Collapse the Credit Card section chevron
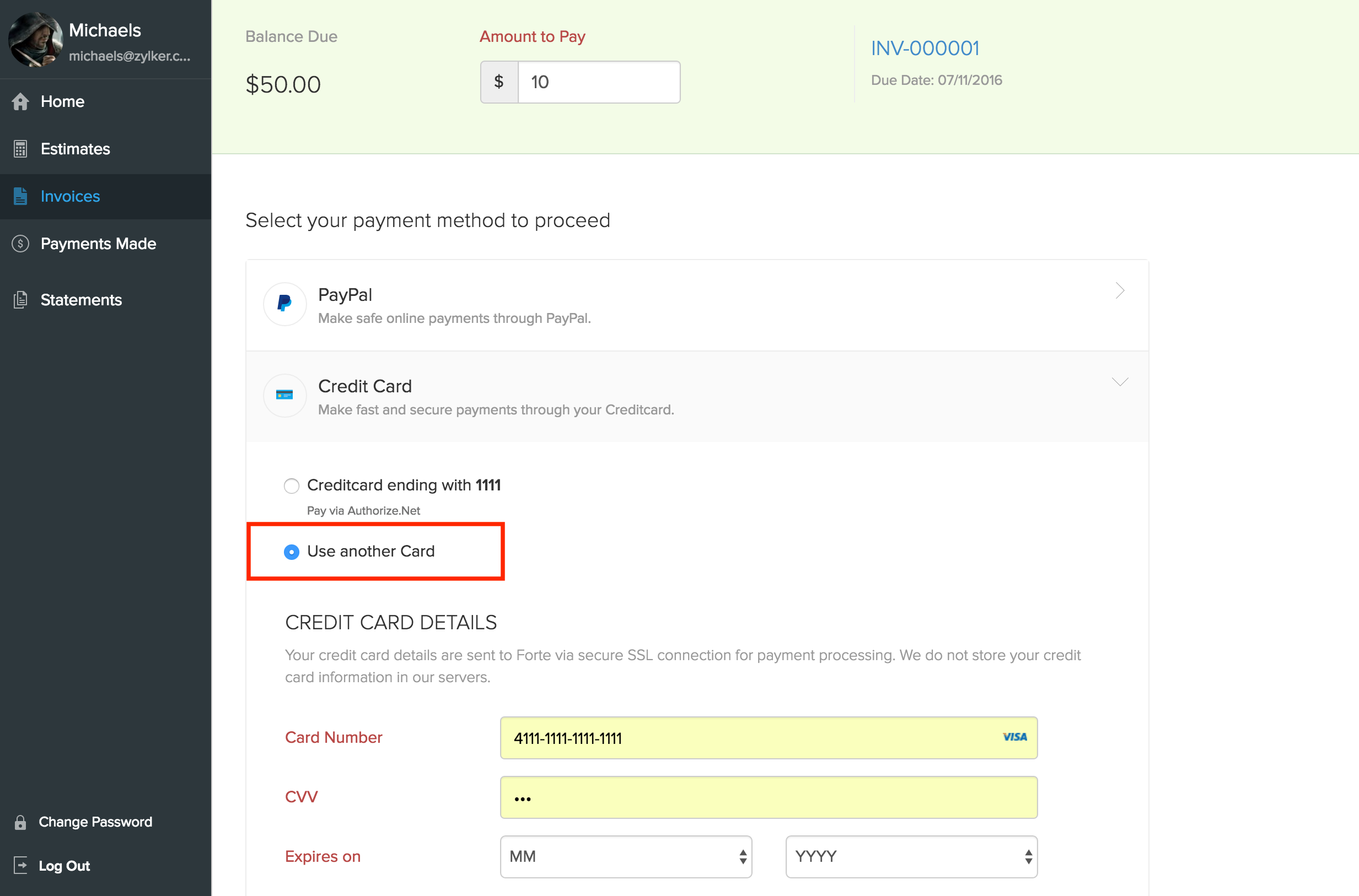The height and width of the screenshot is (896, 1359). [1119, 382]
